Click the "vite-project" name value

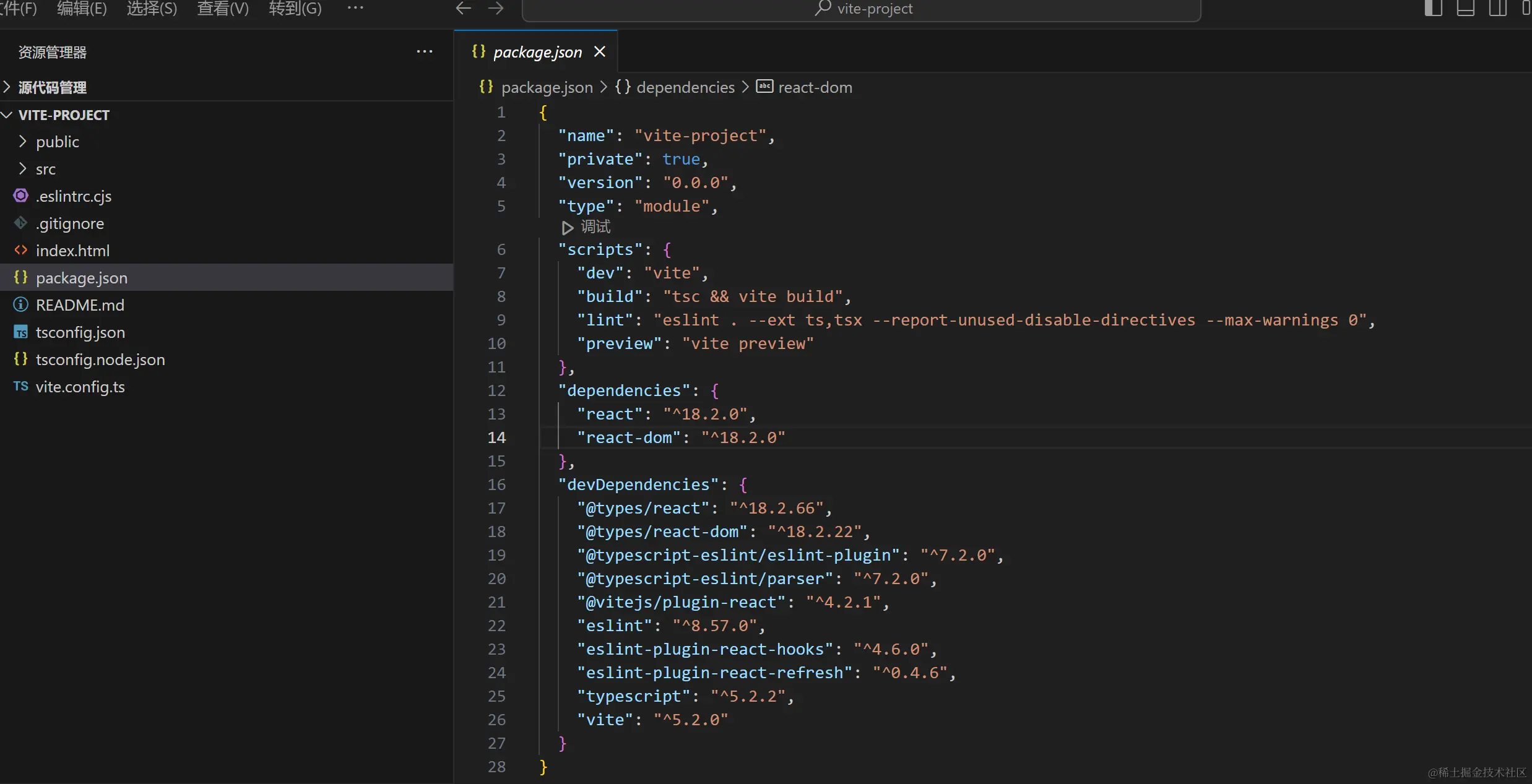coord(700,136)
